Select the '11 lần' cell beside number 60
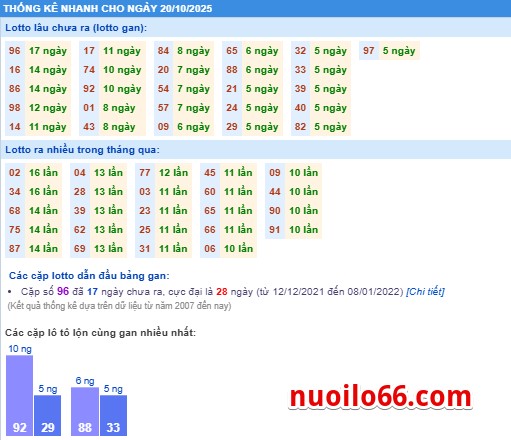 239,192
